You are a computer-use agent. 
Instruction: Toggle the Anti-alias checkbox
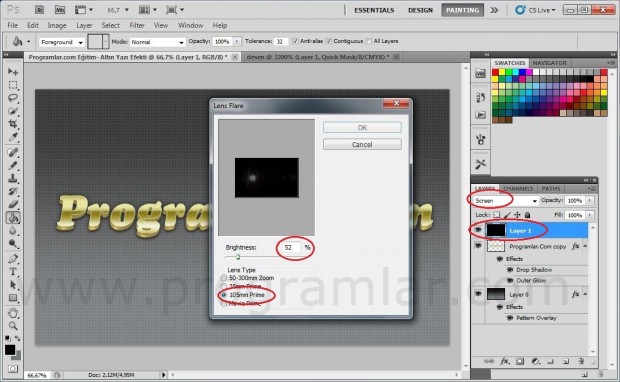click(x=295, y=41)
